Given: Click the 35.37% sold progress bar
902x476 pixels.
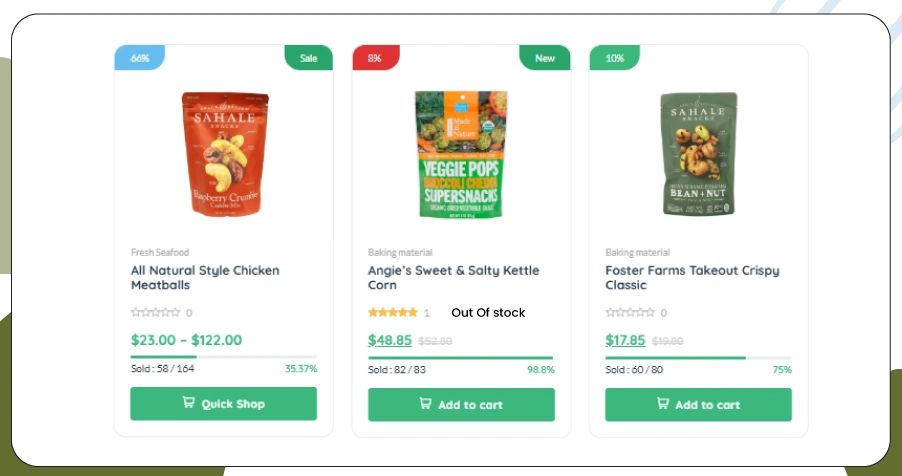Looking at the screenshot, I should [x=223, y=356].
